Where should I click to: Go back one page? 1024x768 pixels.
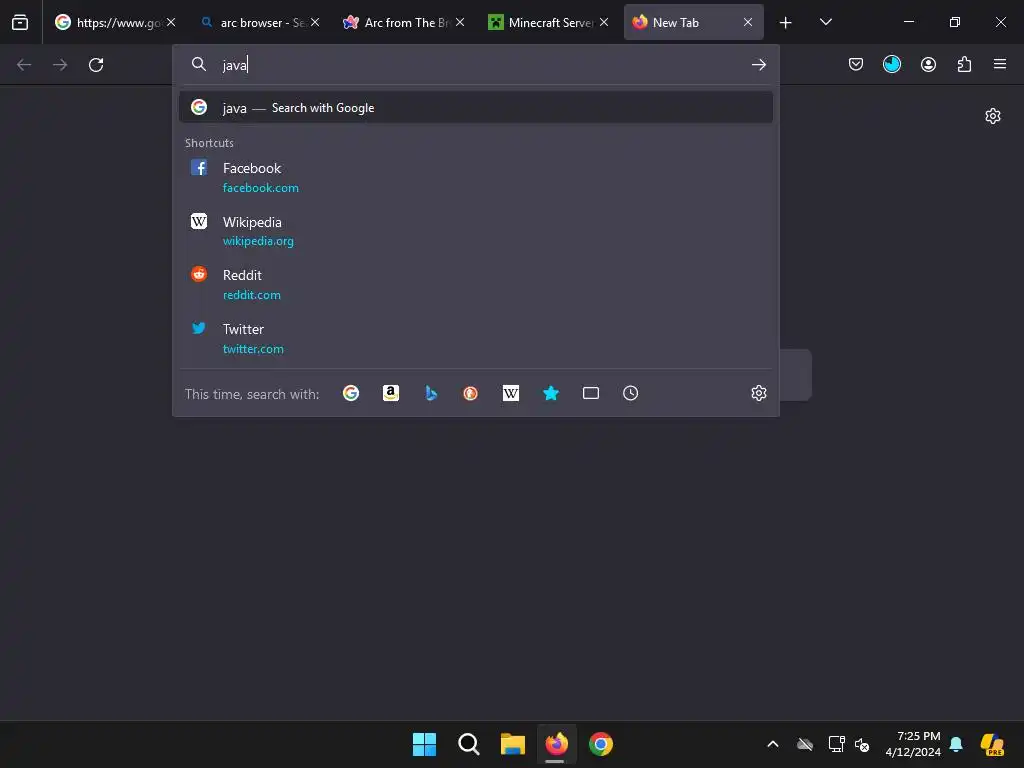24,65
